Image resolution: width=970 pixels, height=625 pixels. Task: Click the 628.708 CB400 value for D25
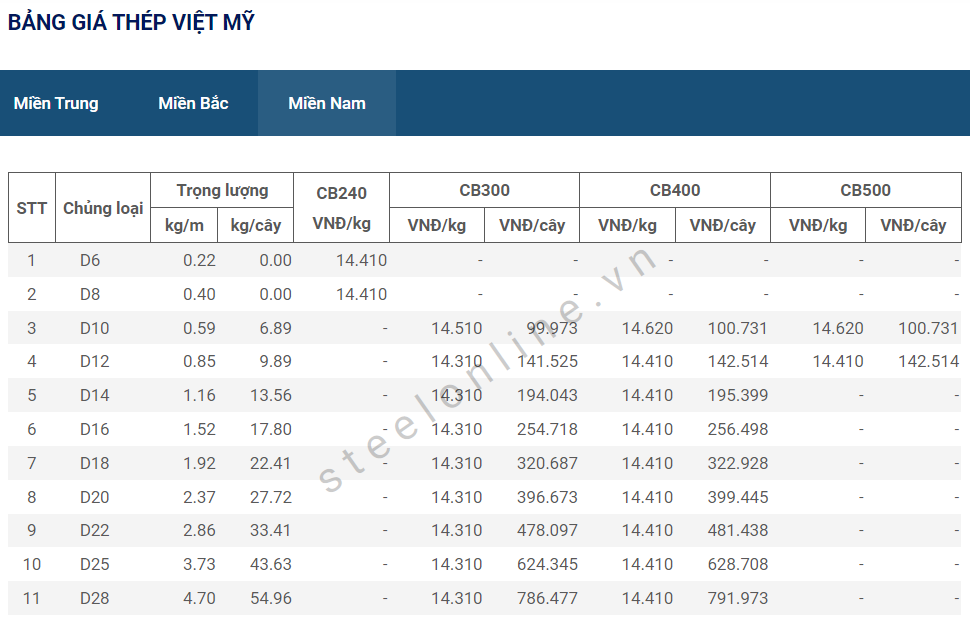tap(738, 564)
